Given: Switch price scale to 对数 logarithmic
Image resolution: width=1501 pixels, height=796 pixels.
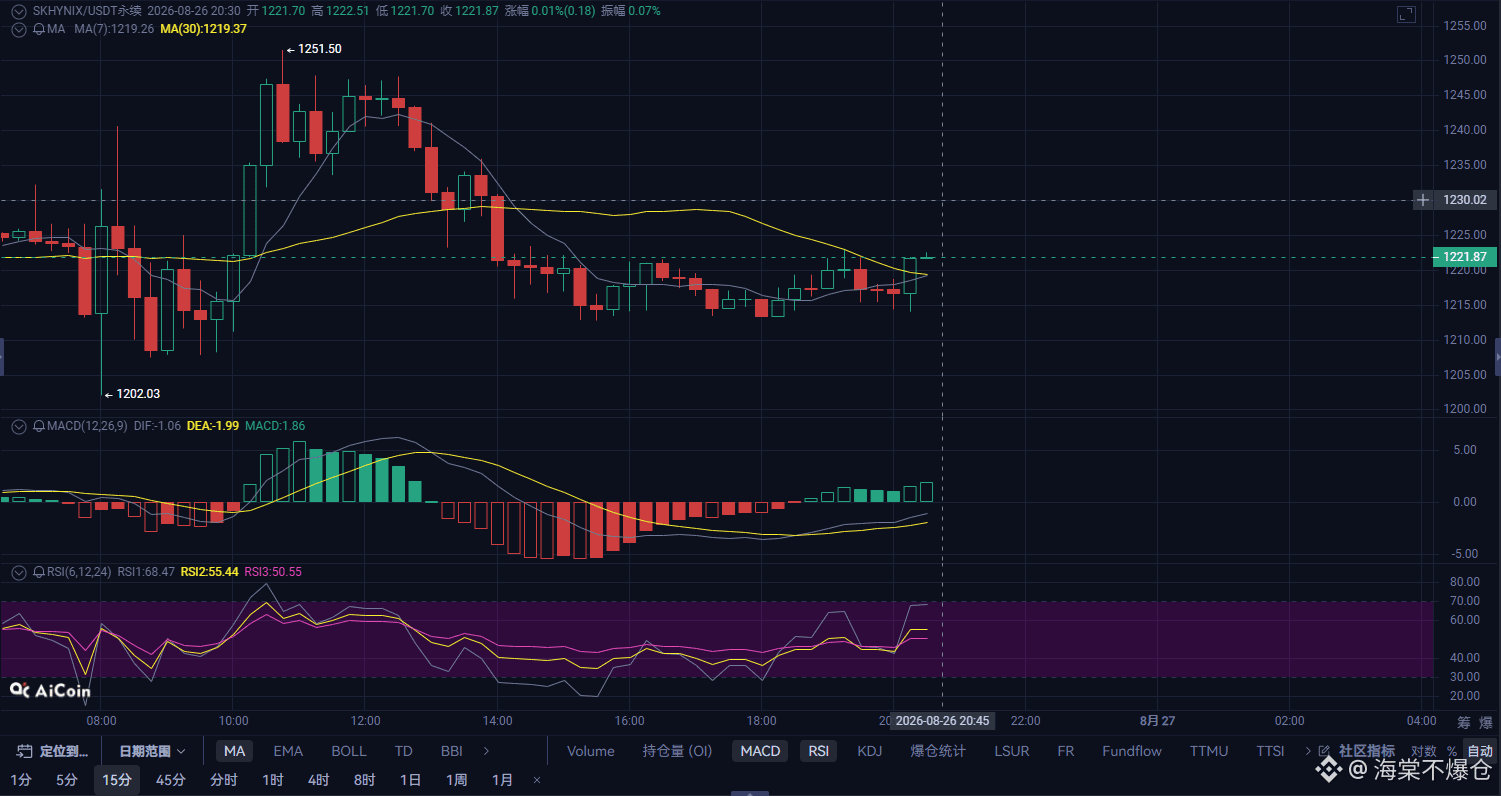Looking at the screenshot, I should pyautogui.click(x=1423, y=751).
